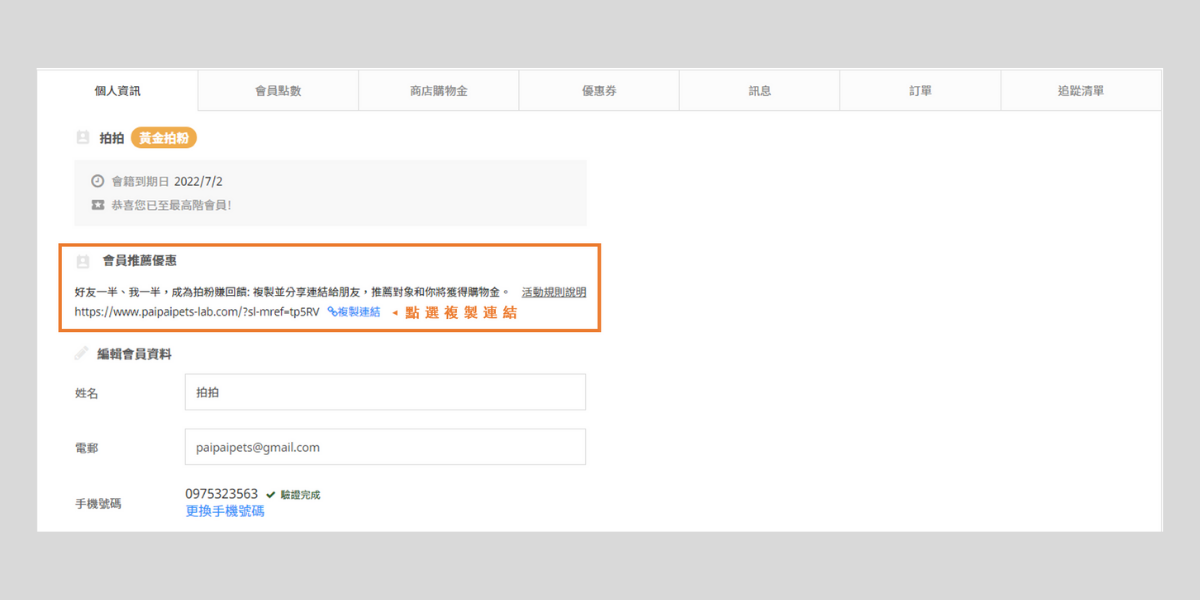This screenshot has width=1200, height=600.
Task: Click the paipaipets-lab referral URL text
Action: [x=196, y=312]
